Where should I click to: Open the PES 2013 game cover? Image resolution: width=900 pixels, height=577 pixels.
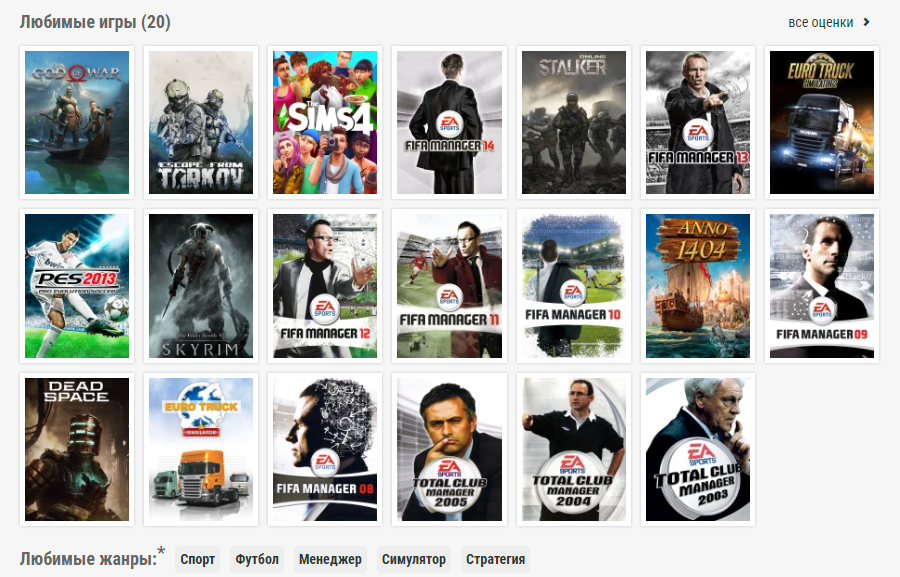pos(77,286)
